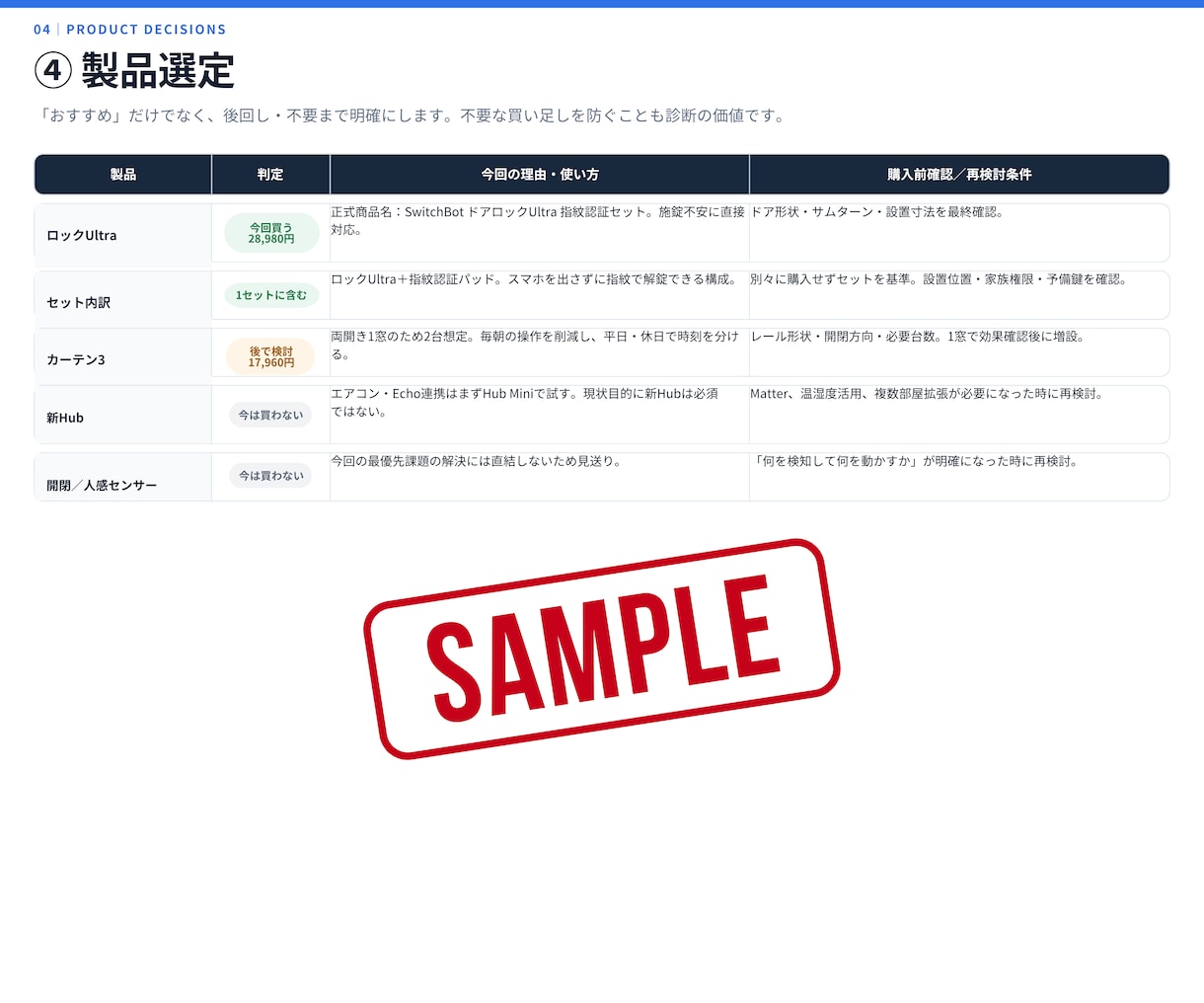
Task: Click the レール形状・開閉方向 condition text
Action: click(x=918, y=337)
